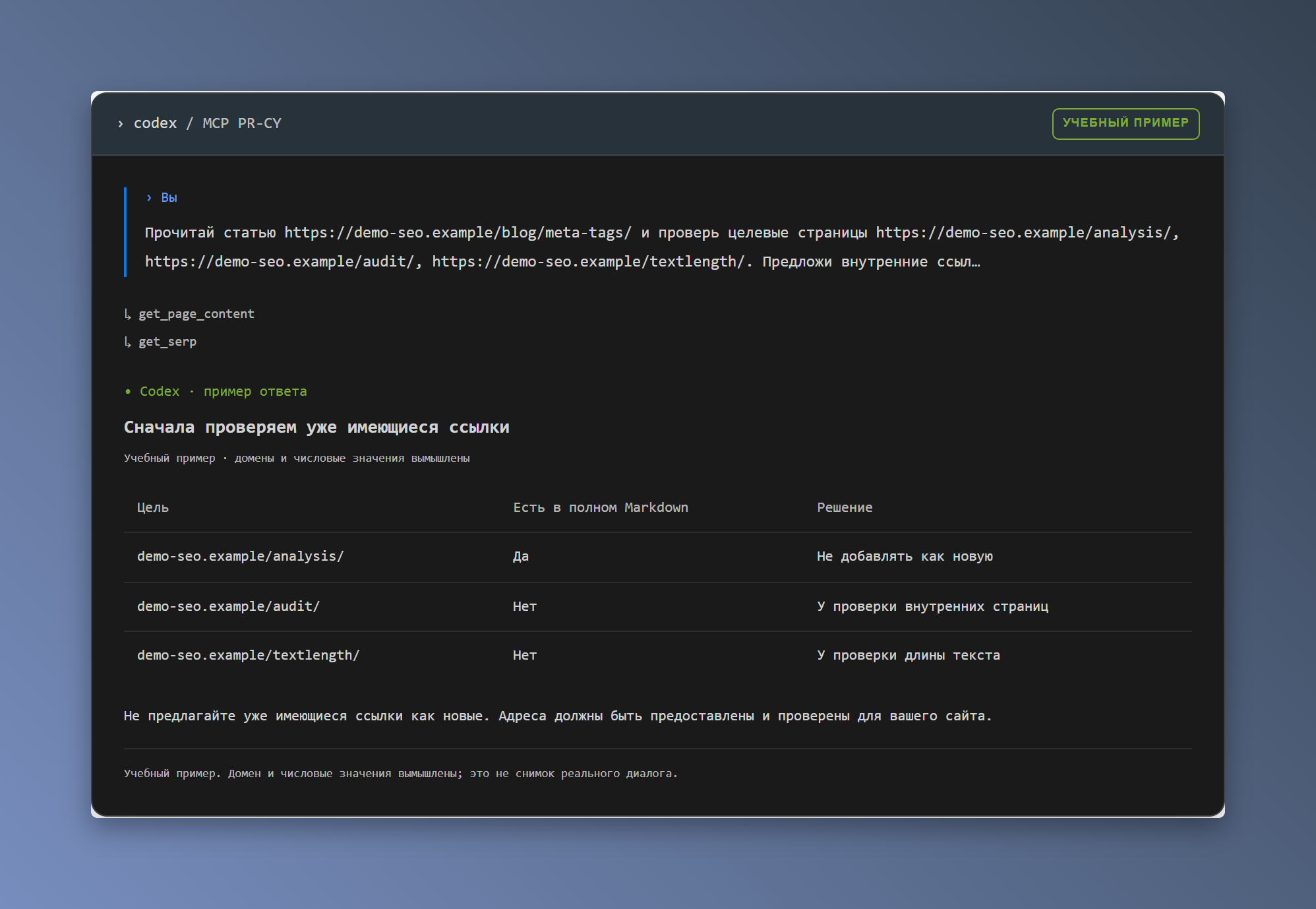Open the demo-seo.example/analysis/ URL in the prompt
Viewport: 1316px width, 909px height.
point(1023,233)
